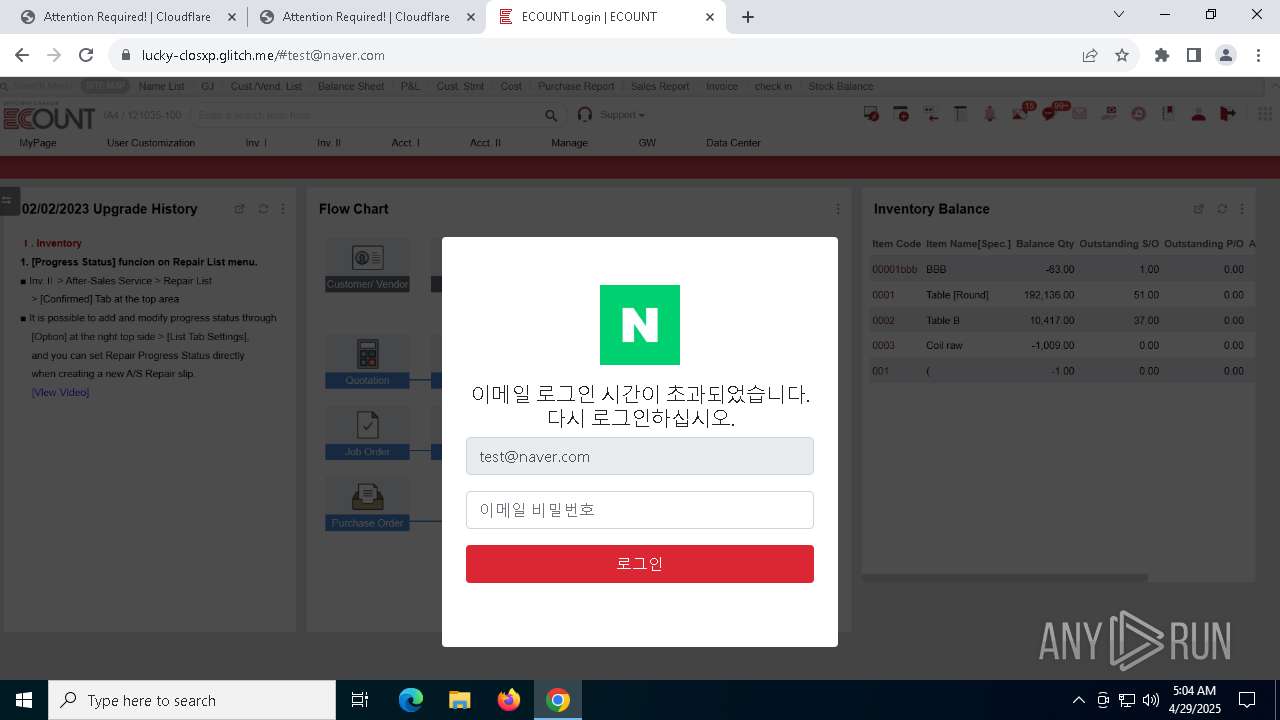
Task: Click the Purchase Order flow chart icon
Action: point(367,504)
